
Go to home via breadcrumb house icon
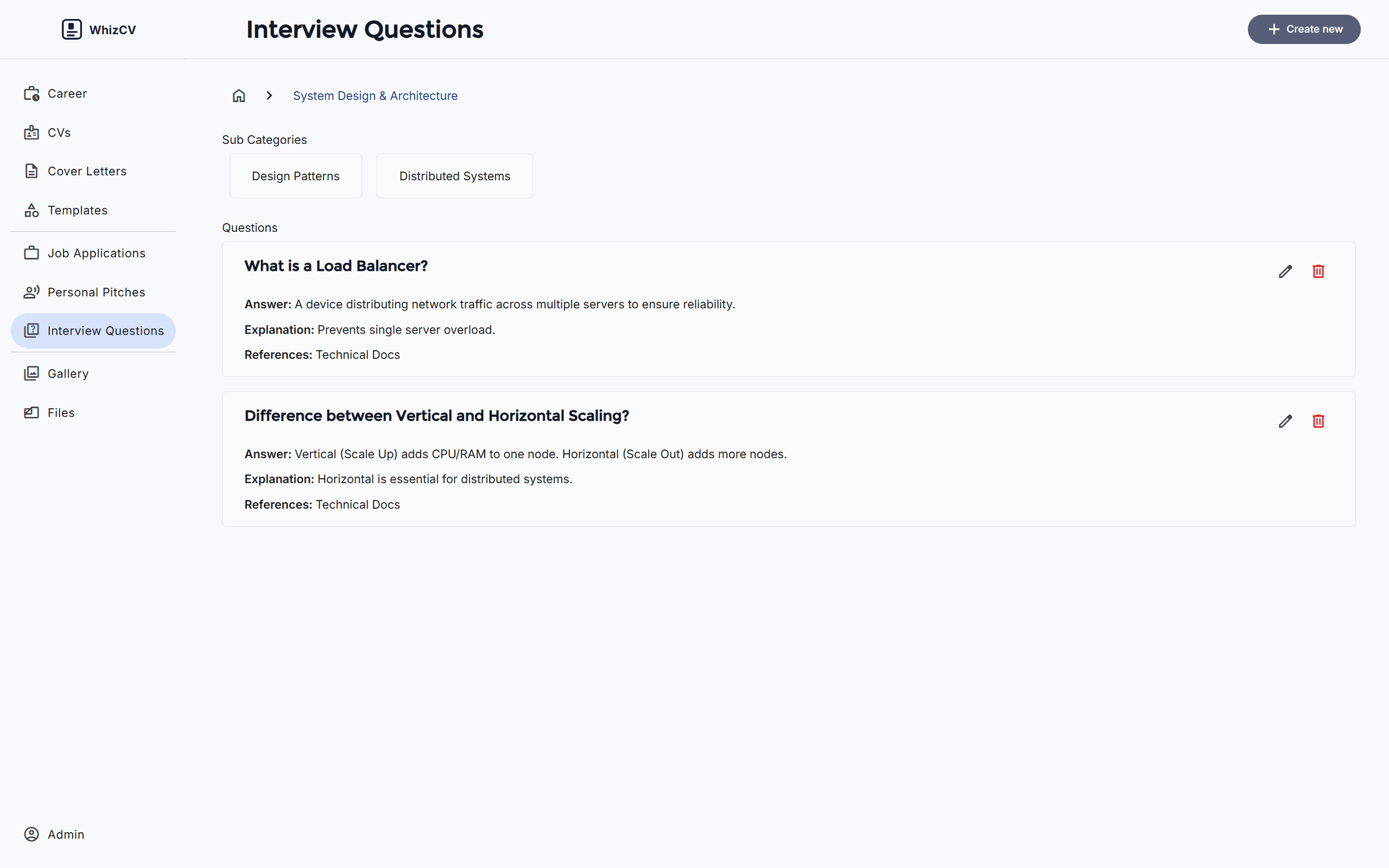(239, 96)
